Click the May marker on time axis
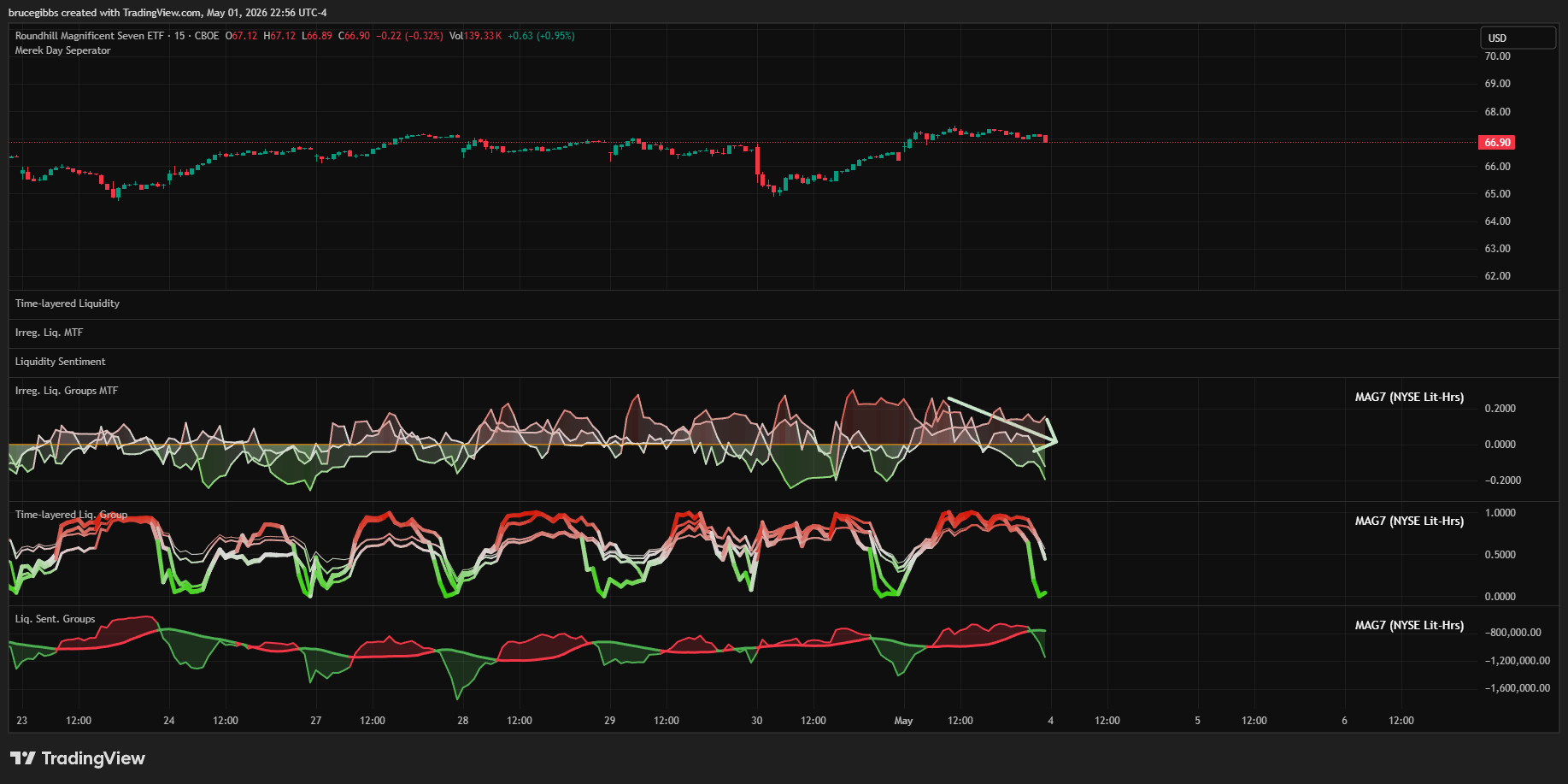 tap(903, 721)
